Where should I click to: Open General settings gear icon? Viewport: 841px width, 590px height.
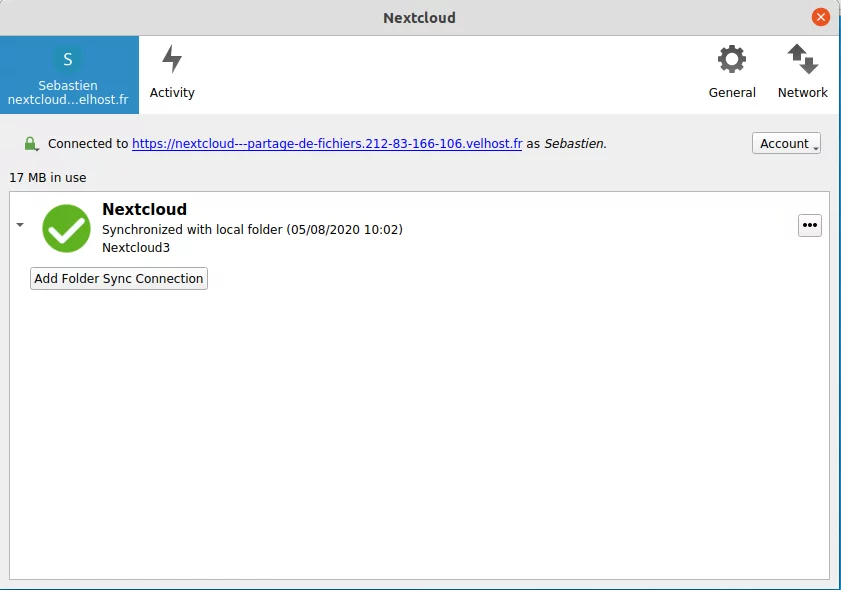(x=732, y=59)
